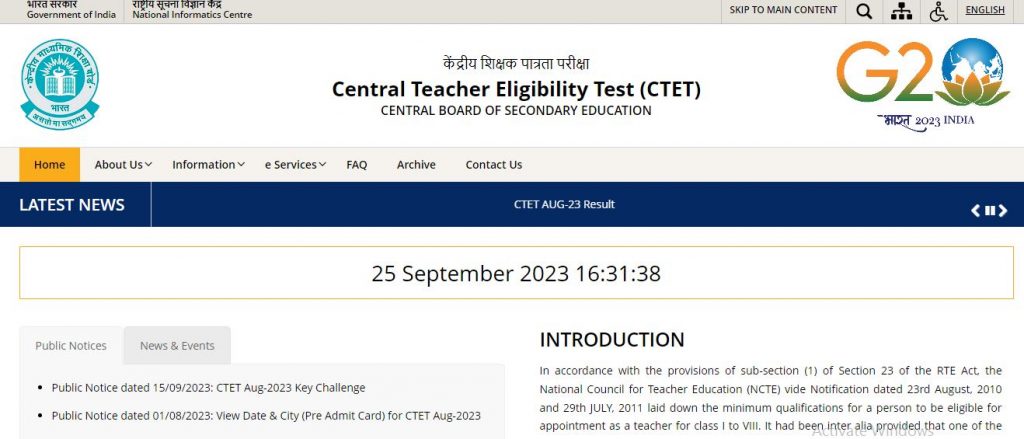Image resolution: width=1024 pixels, height=439 pixels.
Task: Click Skip to Main Content link
Action: click(x=783, y=10)
